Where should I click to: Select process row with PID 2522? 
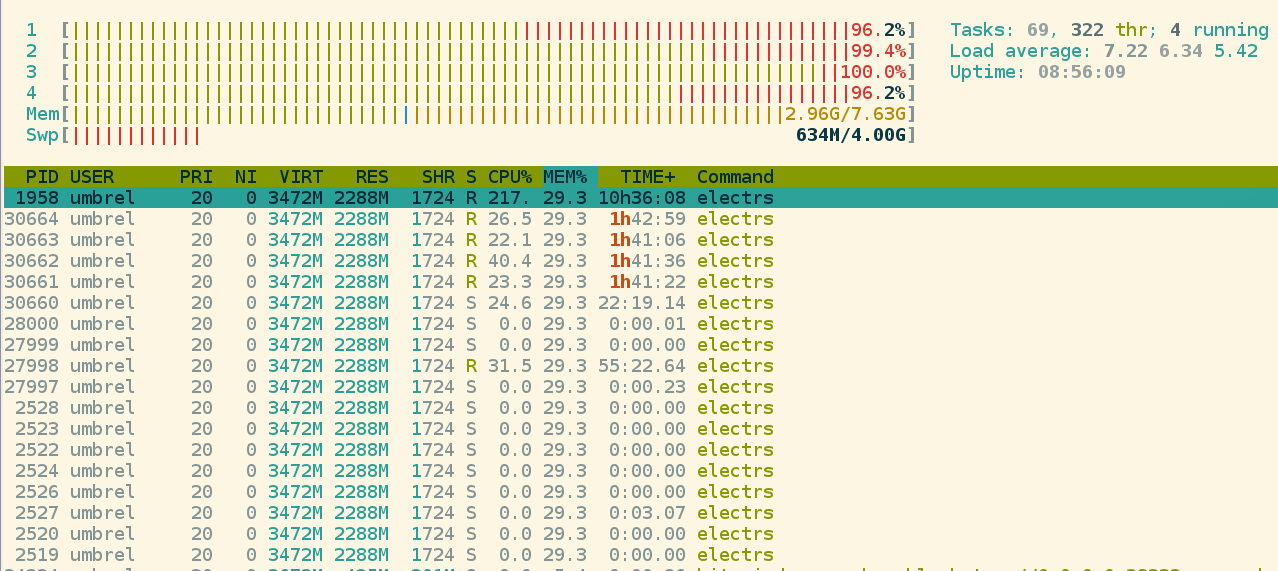pyautogui.click(x=640, y=450)
